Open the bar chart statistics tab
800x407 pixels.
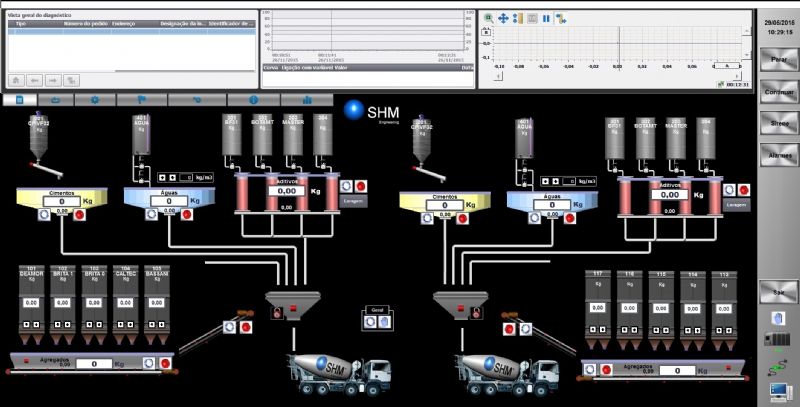306,100
